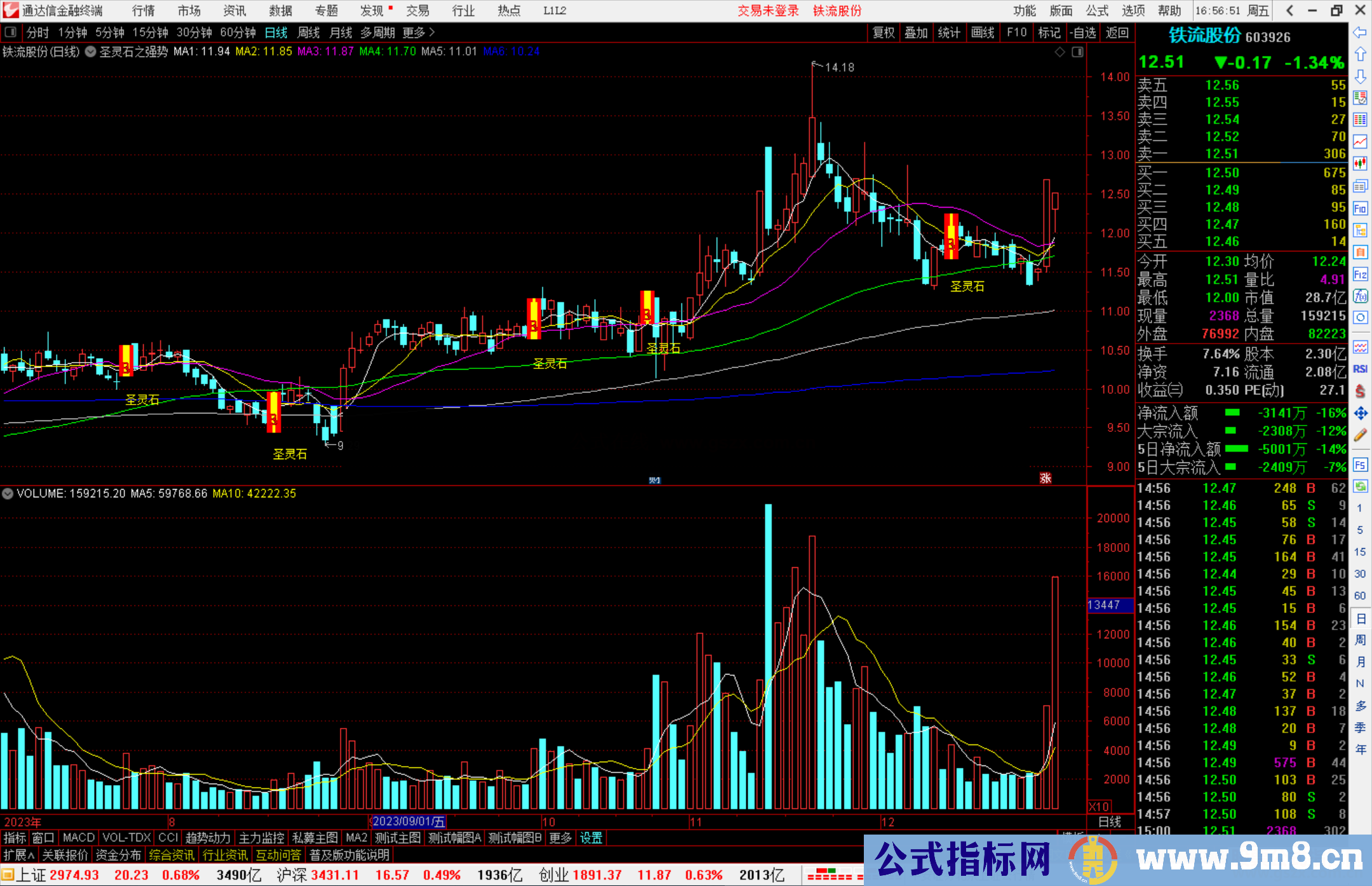Select the pencil drawing tool icon
The image size is (1372, 886).
click(1360, 435)
